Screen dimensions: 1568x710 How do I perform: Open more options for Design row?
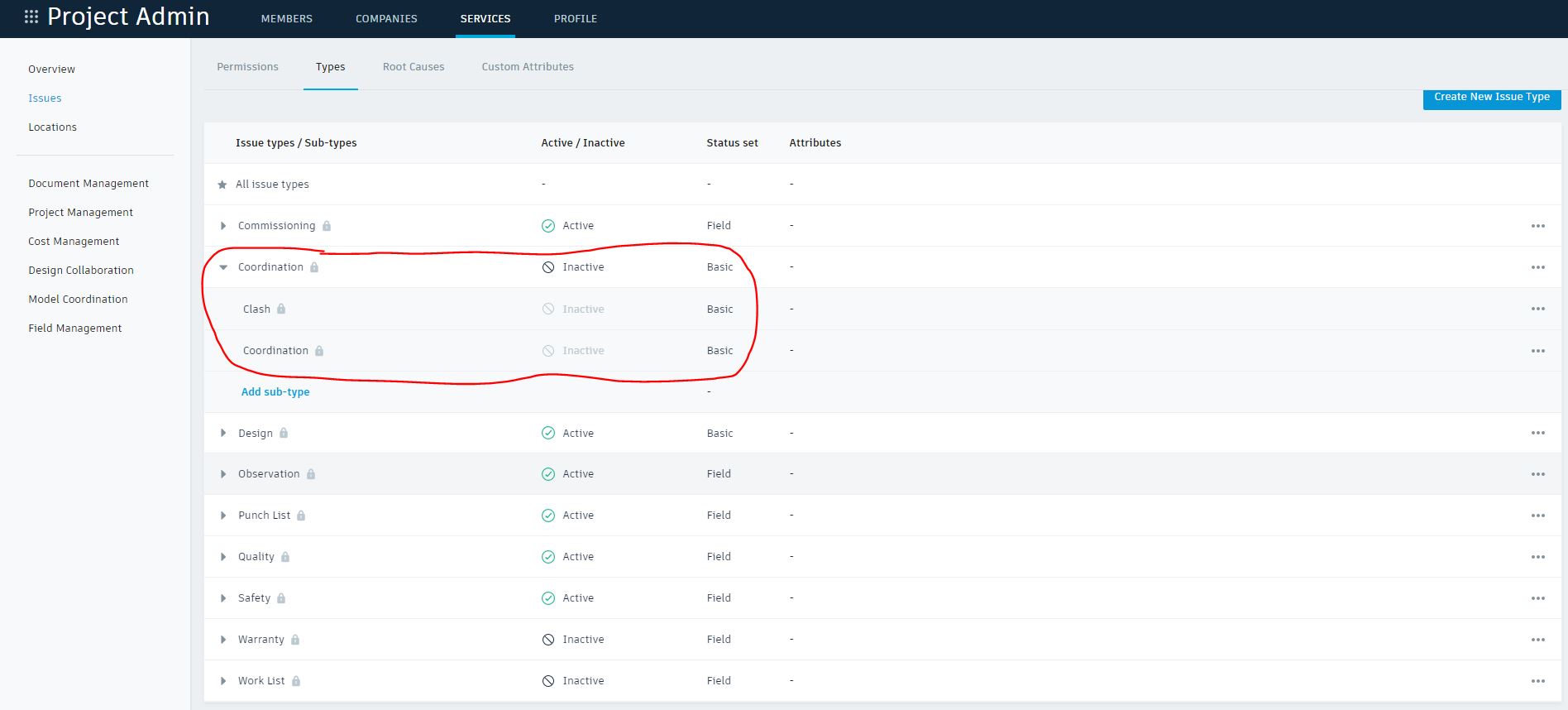1537,433
